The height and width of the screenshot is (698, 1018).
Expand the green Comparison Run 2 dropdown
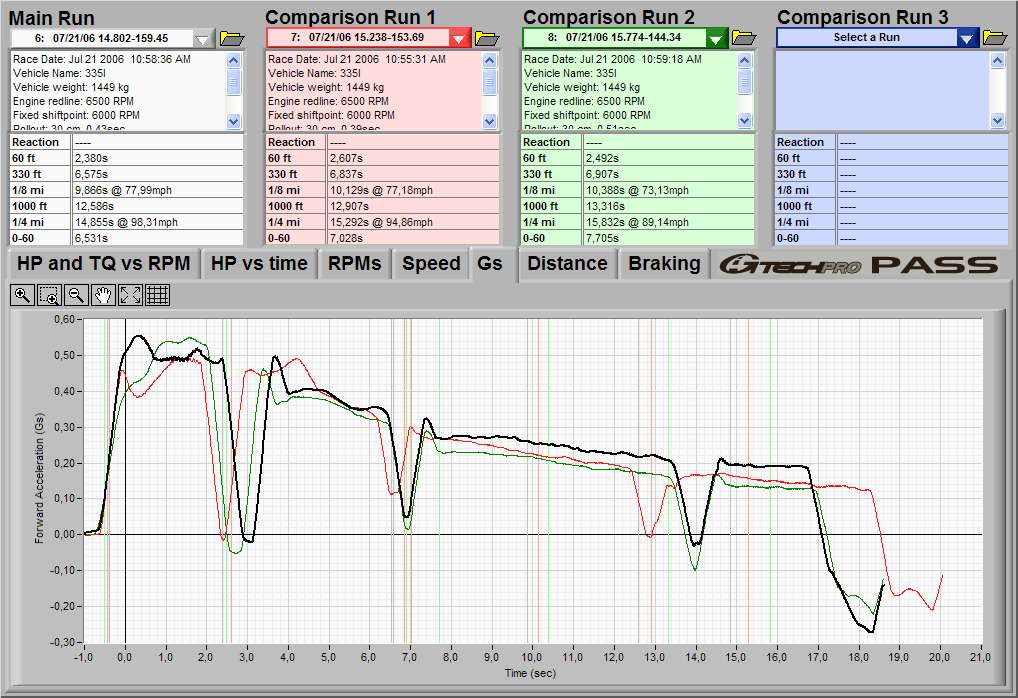coord(716,38)
